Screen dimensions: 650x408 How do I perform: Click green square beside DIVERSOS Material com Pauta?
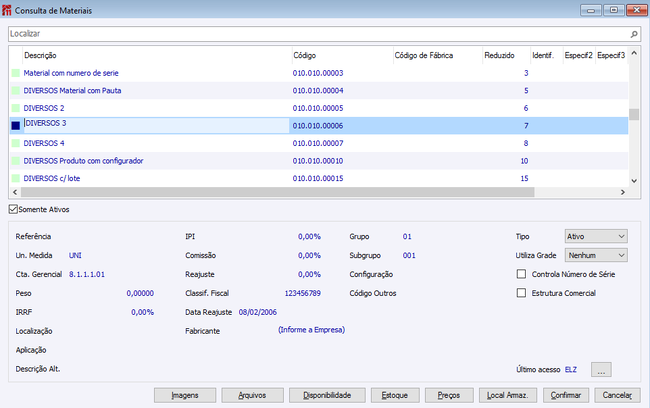pos(16,90)
